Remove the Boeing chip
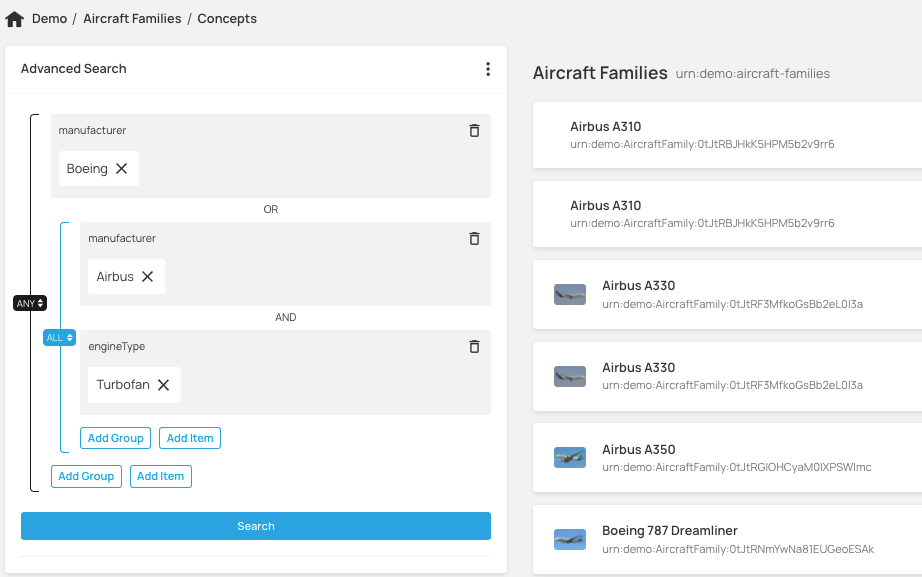Viewport: 922px width, 577px height. click(x=122, y=169)
